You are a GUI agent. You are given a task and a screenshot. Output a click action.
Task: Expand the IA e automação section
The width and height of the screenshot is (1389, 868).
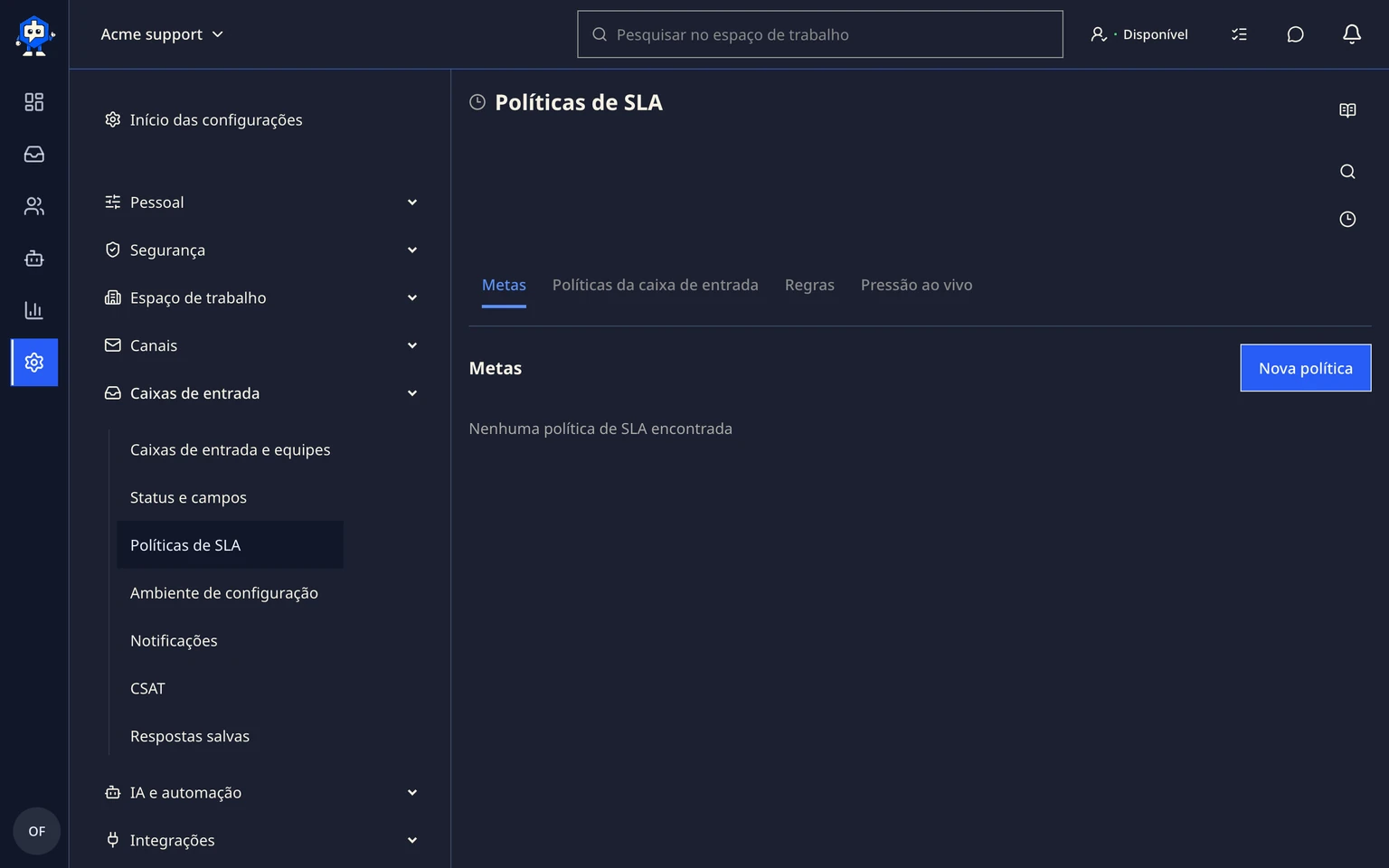[x=261, y=793]
